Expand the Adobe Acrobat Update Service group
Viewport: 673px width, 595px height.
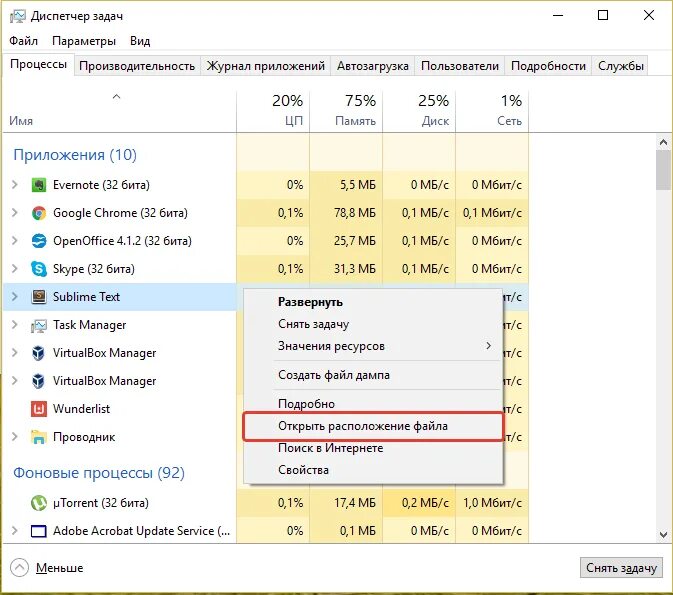coord(15,531)
